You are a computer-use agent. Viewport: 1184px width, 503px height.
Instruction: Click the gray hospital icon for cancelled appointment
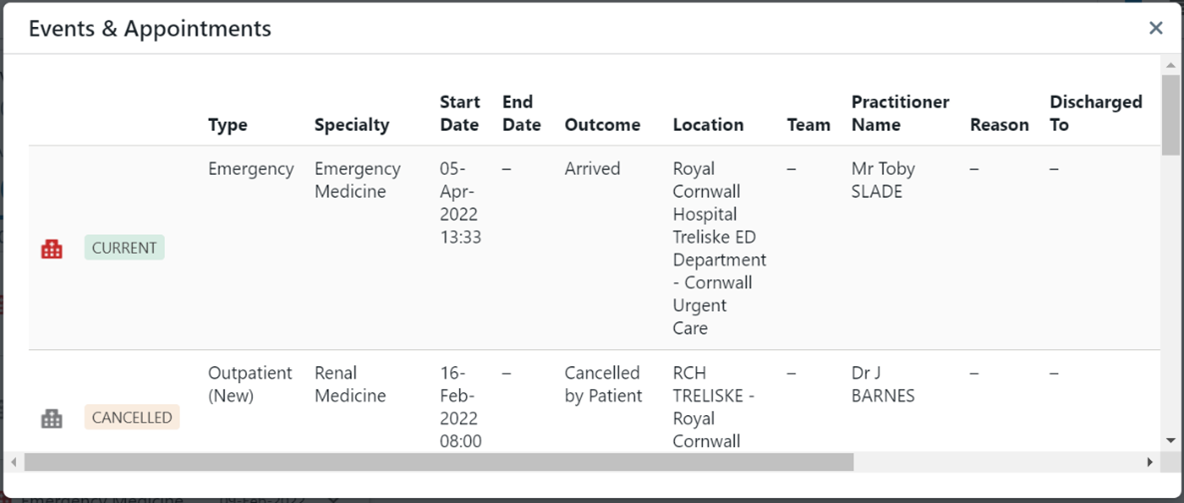tap(52, 419)
